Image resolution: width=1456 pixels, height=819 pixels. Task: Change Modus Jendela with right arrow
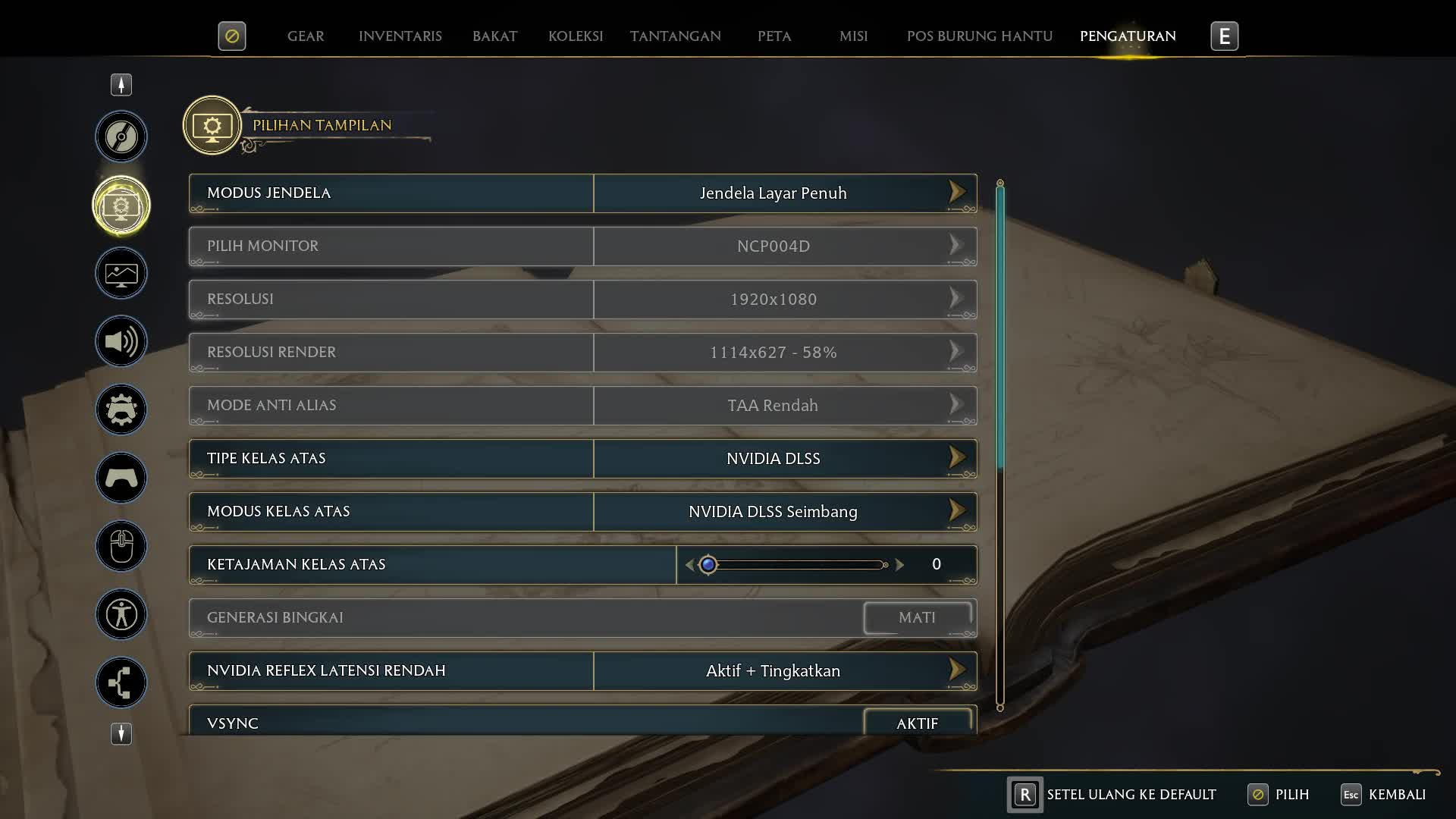click(957, 193)
